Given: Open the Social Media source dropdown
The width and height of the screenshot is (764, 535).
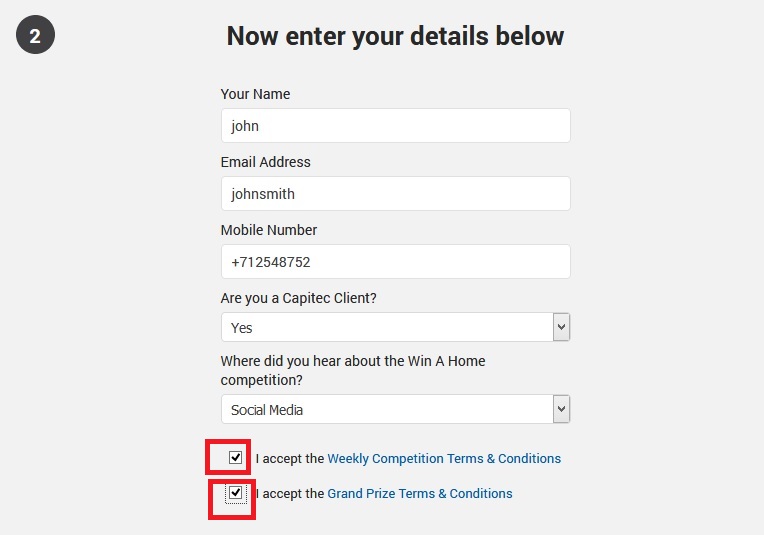Looking at the screenshot, I should 386,409.
